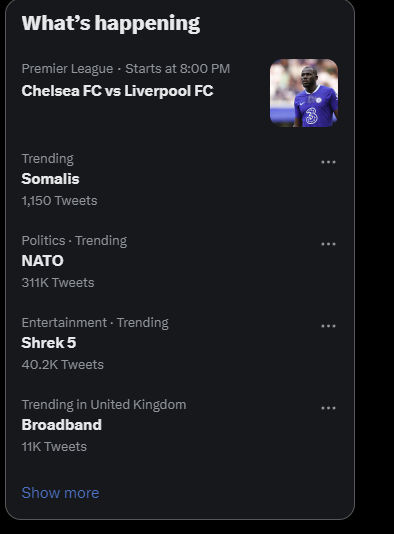The height and width of the screenshot is (534, 394).
Task: Select the 1,150 Tweets count text
Action: [59, 201]
